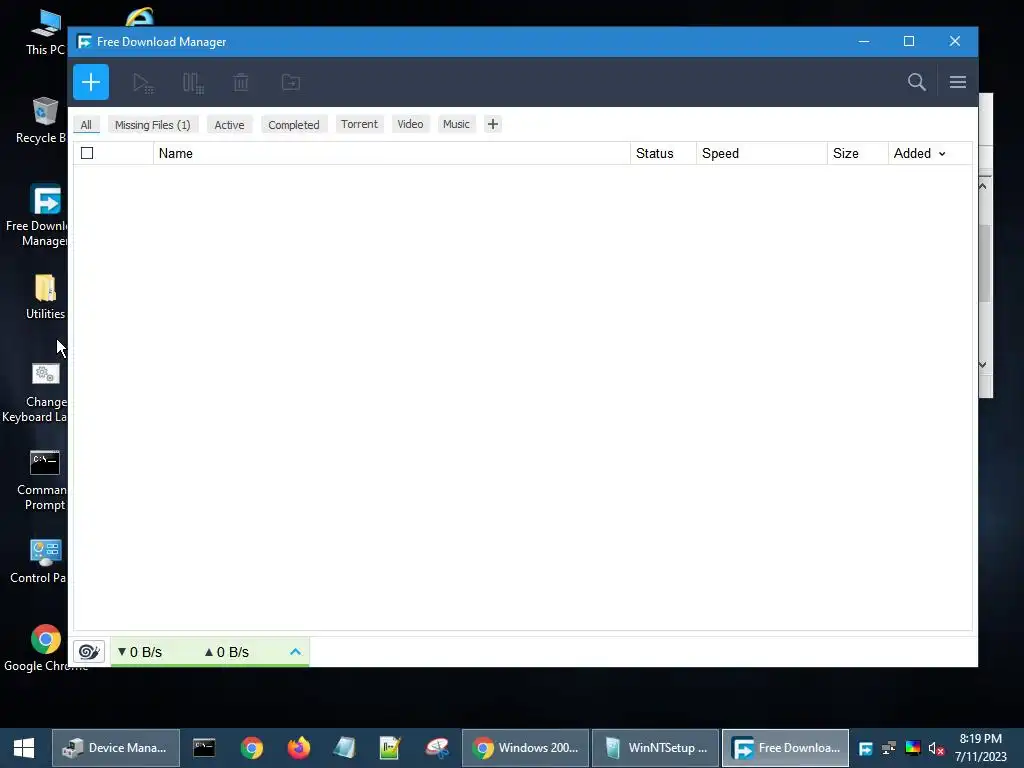Click scroll up arrow in background window
Viewport: 1024px width, 768px height.
983,186
